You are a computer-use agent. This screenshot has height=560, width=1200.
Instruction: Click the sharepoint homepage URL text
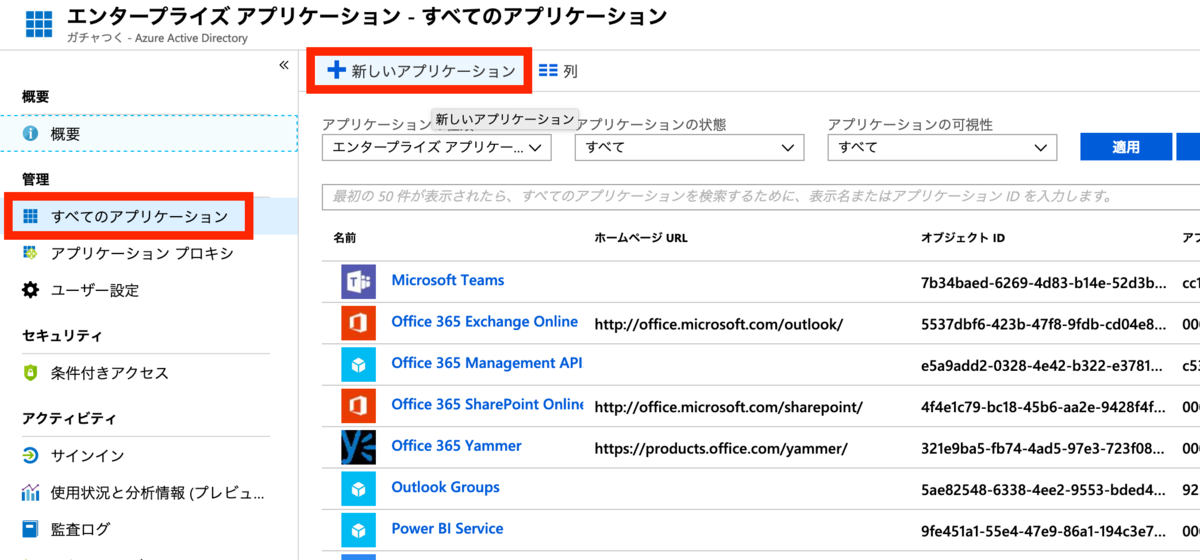point(728,408)
